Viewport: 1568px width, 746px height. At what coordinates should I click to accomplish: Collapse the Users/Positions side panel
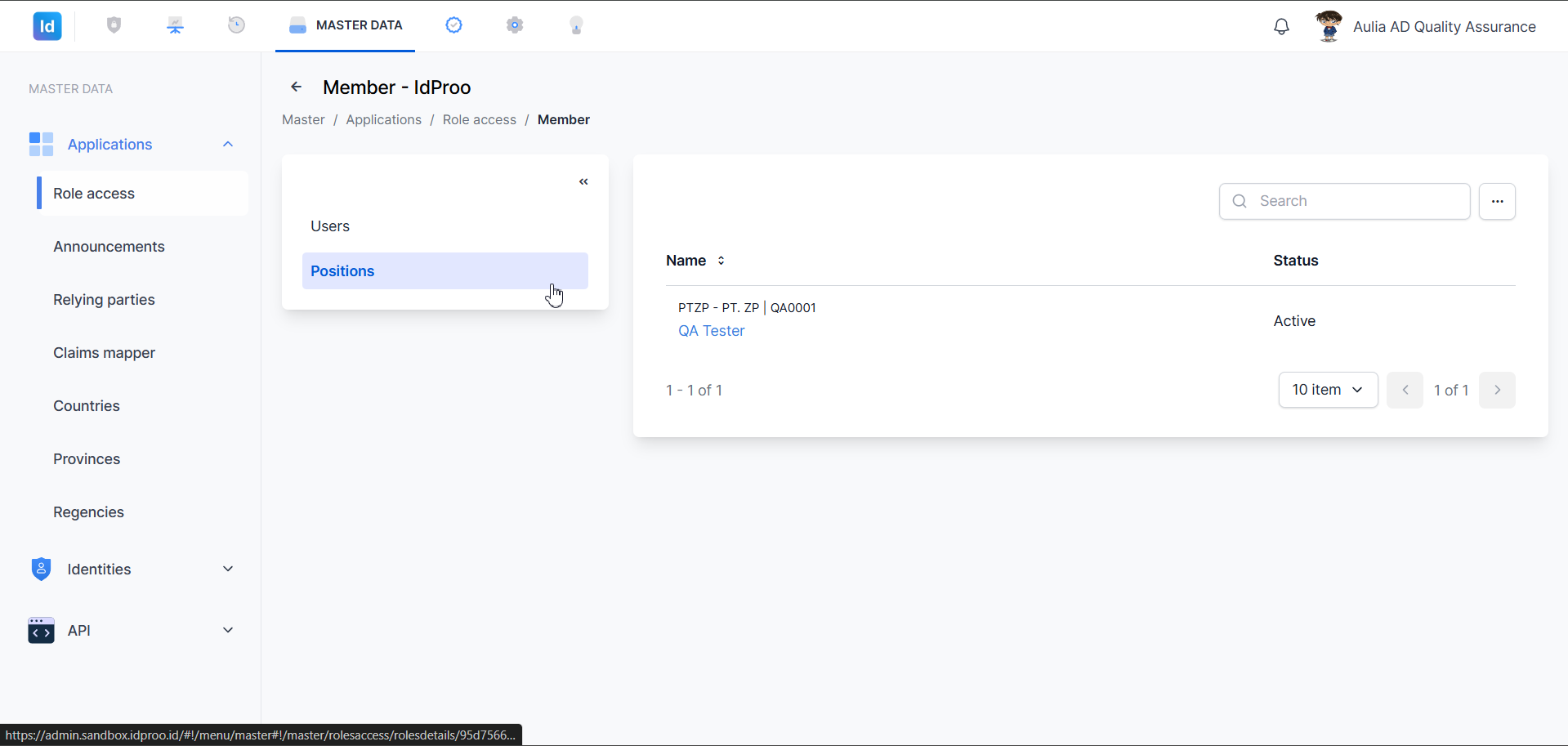[x=583, y=181]
